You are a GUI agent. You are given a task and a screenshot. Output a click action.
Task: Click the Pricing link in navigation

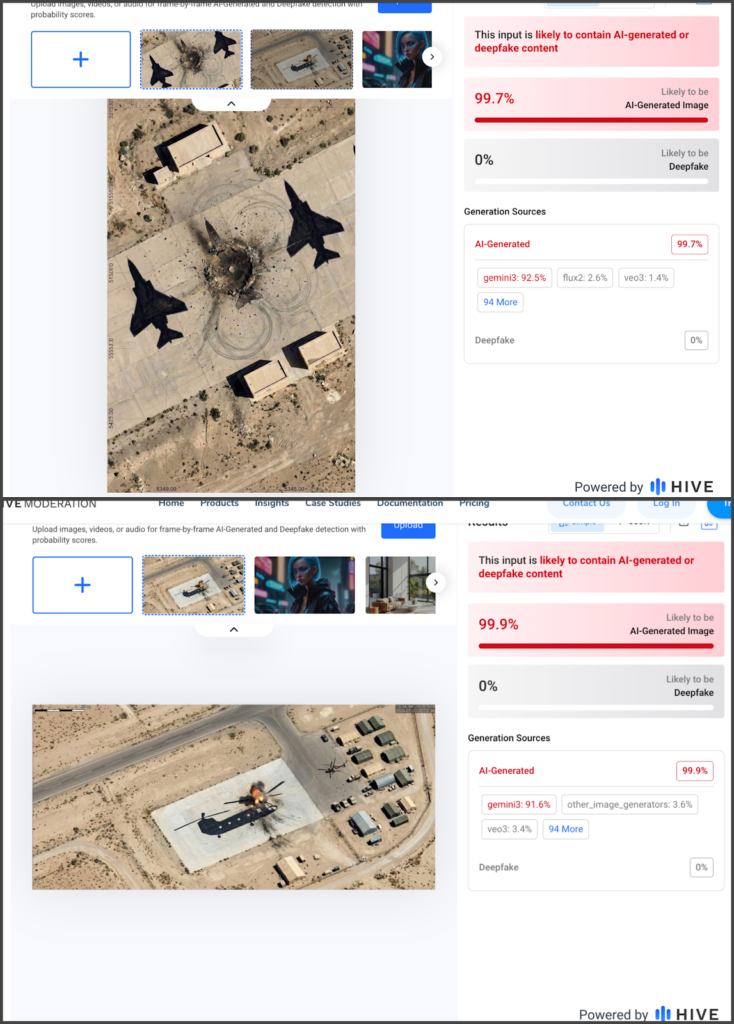[474, 503]
